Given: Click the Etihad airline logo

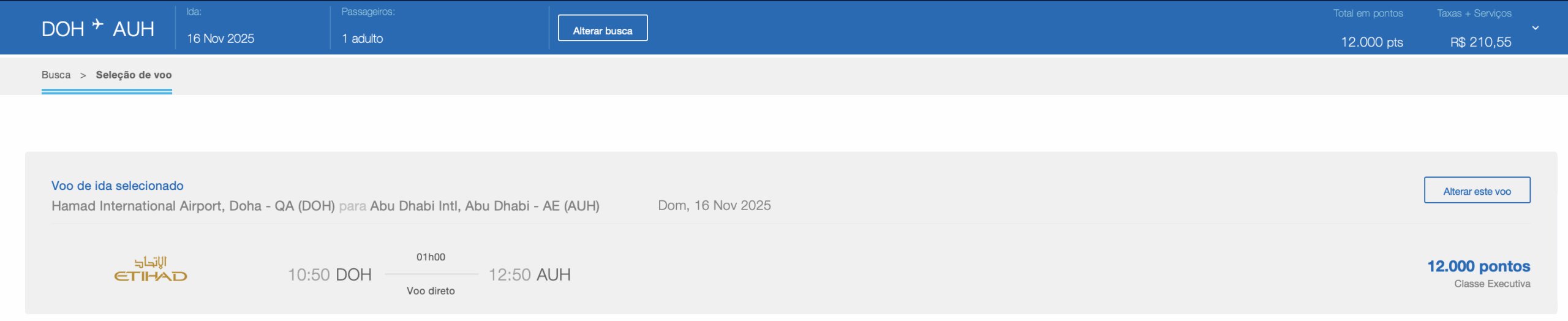Looking at the screenshot, I should pyautogui.click(x=151, y=270).
